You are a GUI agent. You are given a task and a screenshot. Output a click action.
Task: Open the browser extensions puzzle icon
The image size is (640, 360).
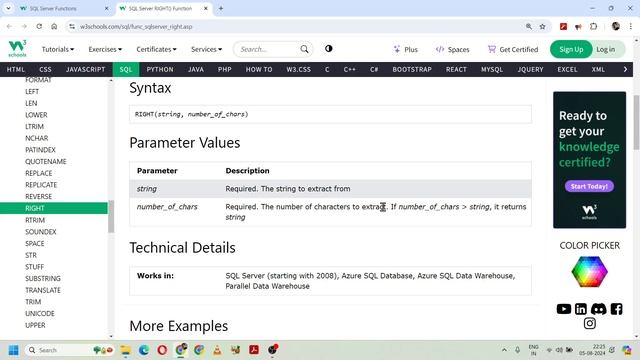click(x=593, y=27)
